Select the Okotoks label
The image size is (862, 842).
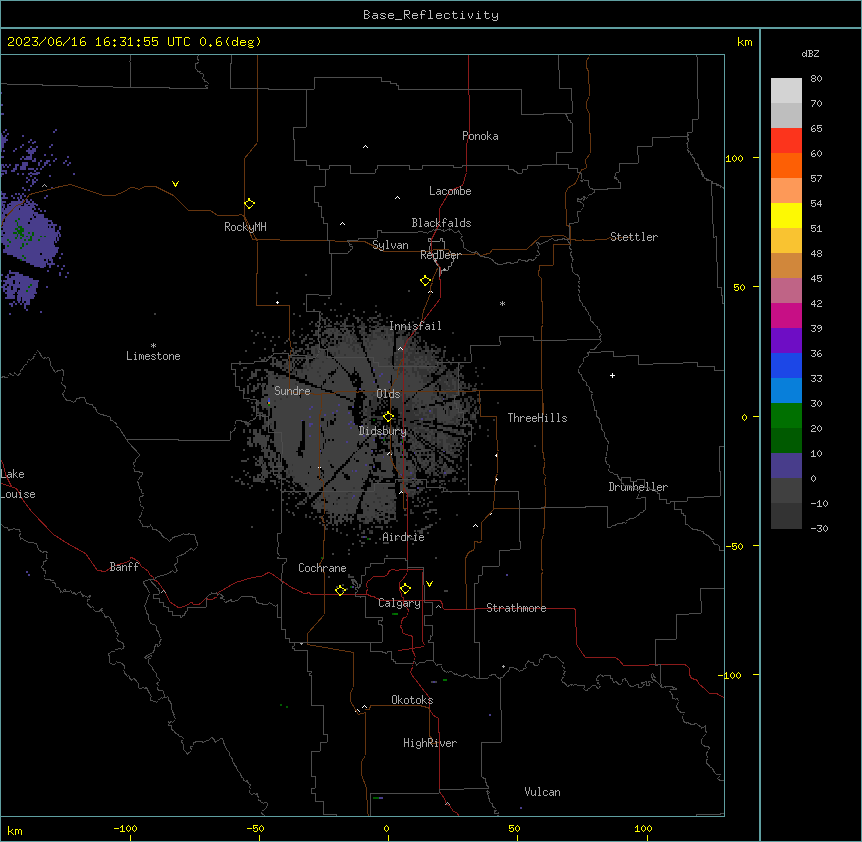pos(412,700)
